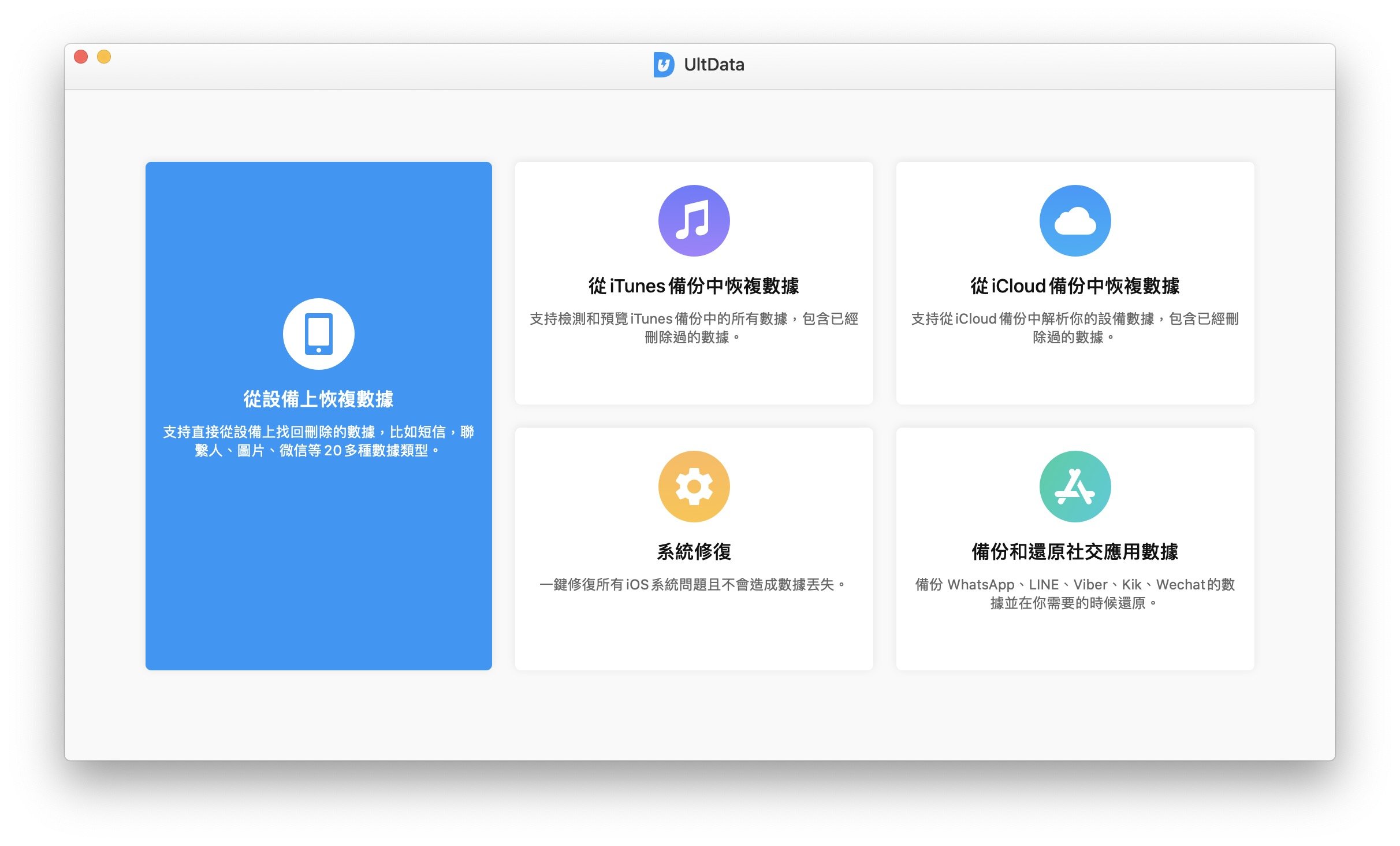
Task: Click the iTunes music note icon
Action: [694, 220]
